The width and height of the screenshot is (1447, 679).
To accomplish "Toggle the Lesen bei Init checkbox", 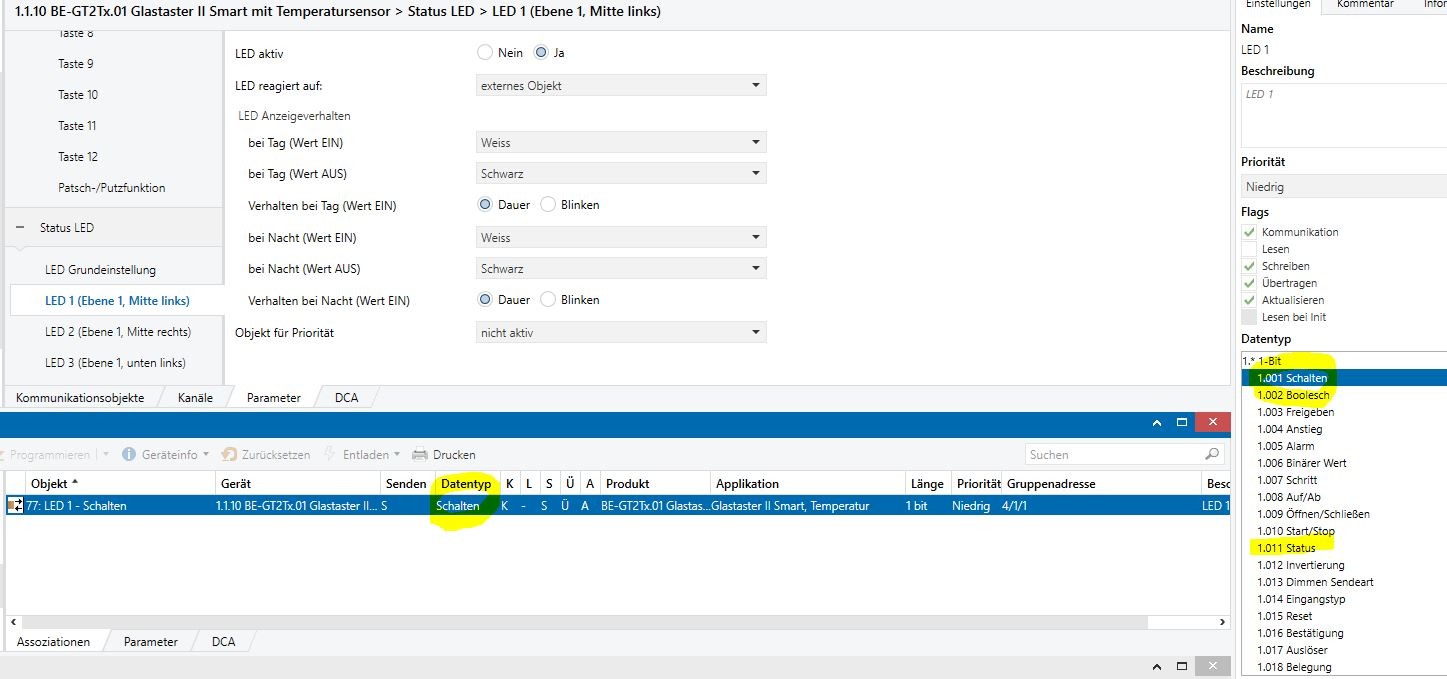I will [1249, 317].
